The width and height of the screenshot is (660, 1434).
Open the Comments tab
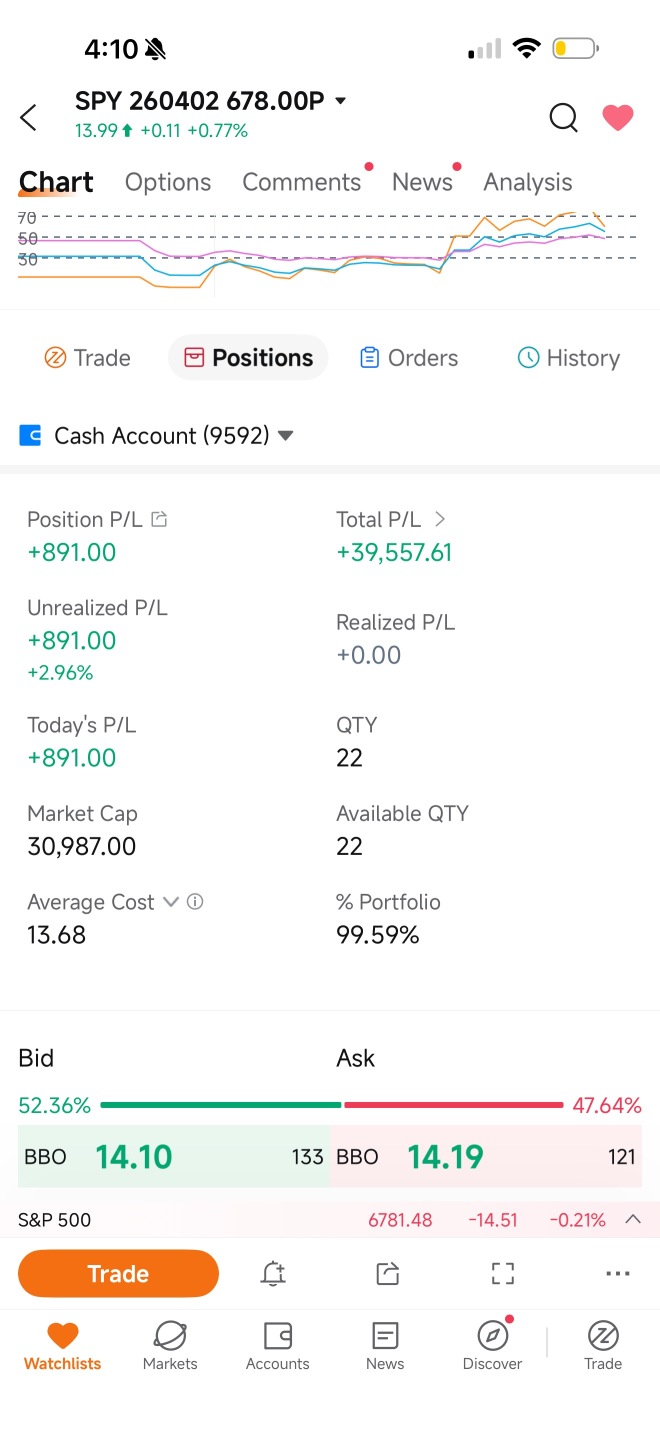coord(301,182)
